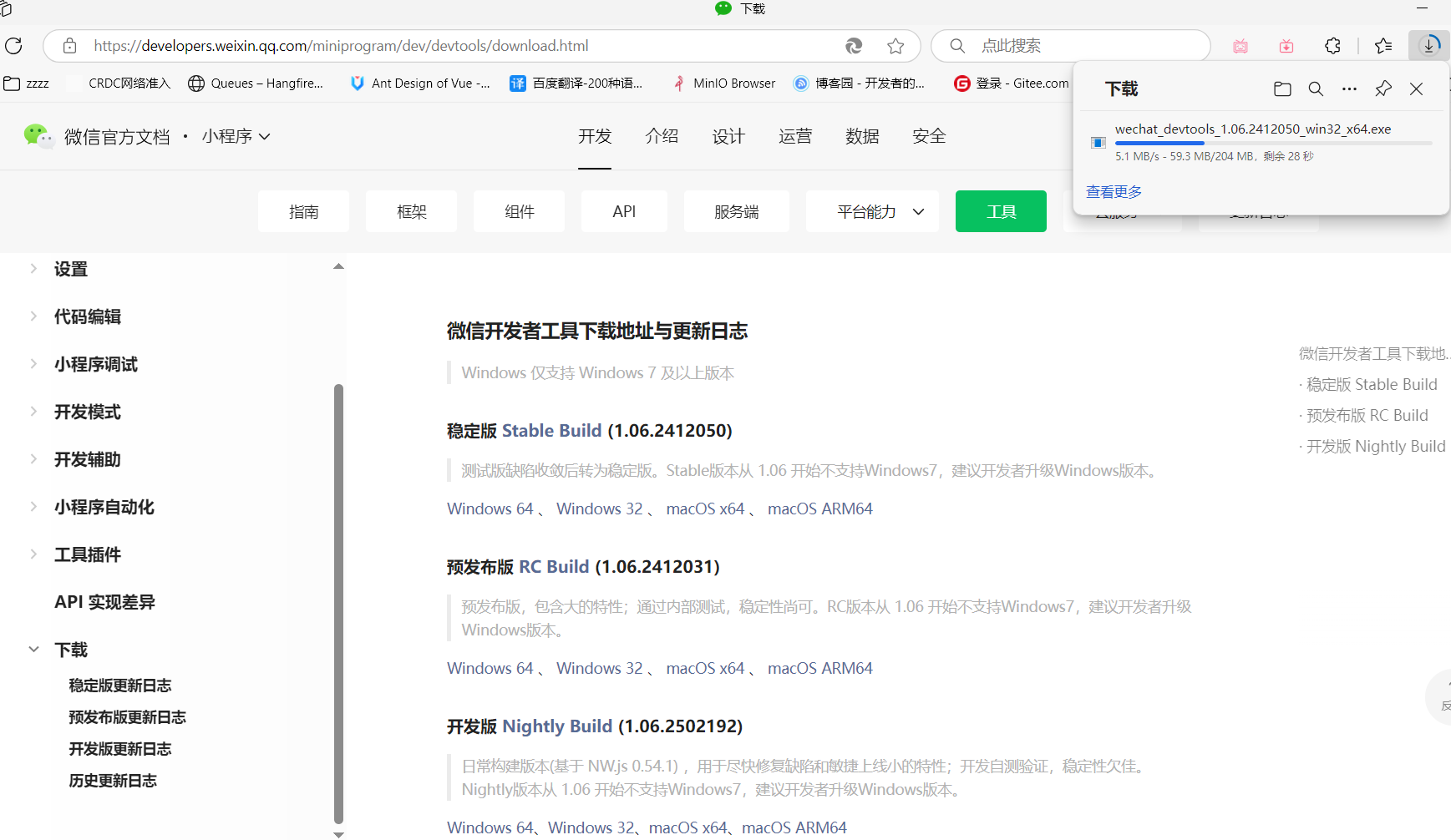Click the file icon beside wechat_devtools download
This screenshot has height=840, width=1451.
pyautogui.click(x=1098, y=143)
